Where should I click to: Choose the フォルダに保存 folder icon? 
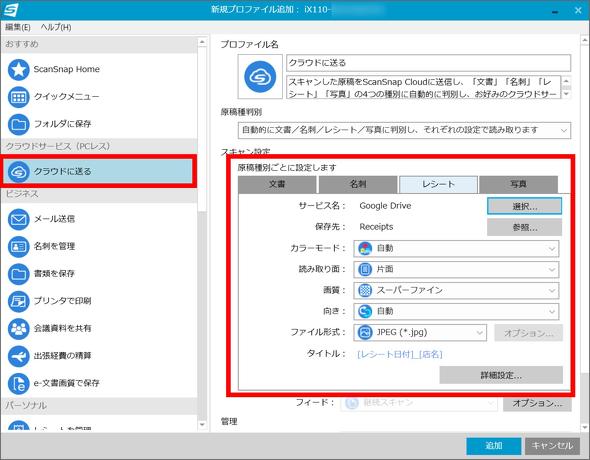click(18, 124)
